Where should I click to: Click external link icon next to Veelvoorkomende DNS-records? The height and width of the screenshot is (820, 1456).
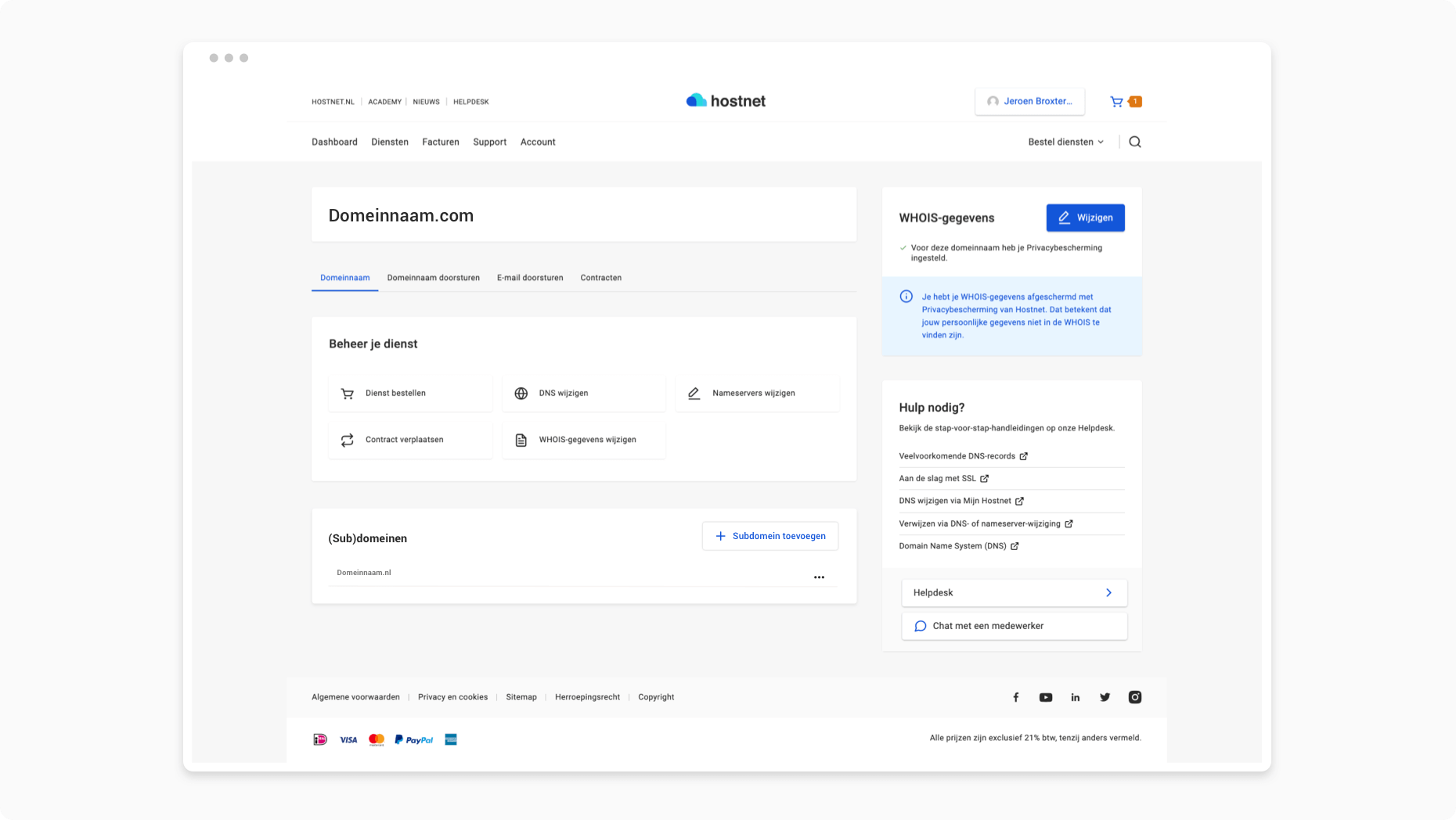pos(1023,456)
